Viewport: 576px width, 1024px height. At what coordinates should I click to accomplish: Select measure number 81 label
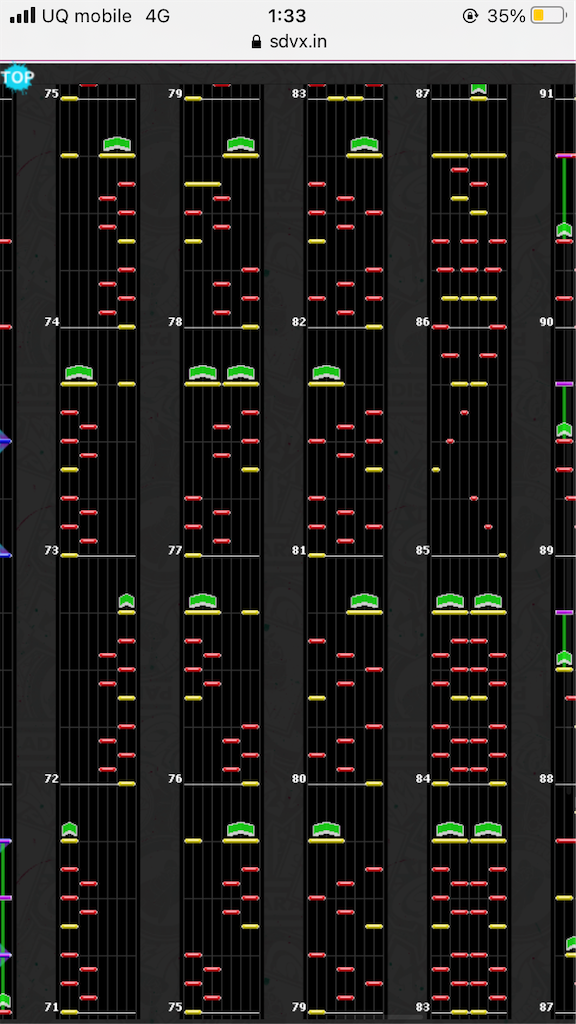click(x=299, y=551)
